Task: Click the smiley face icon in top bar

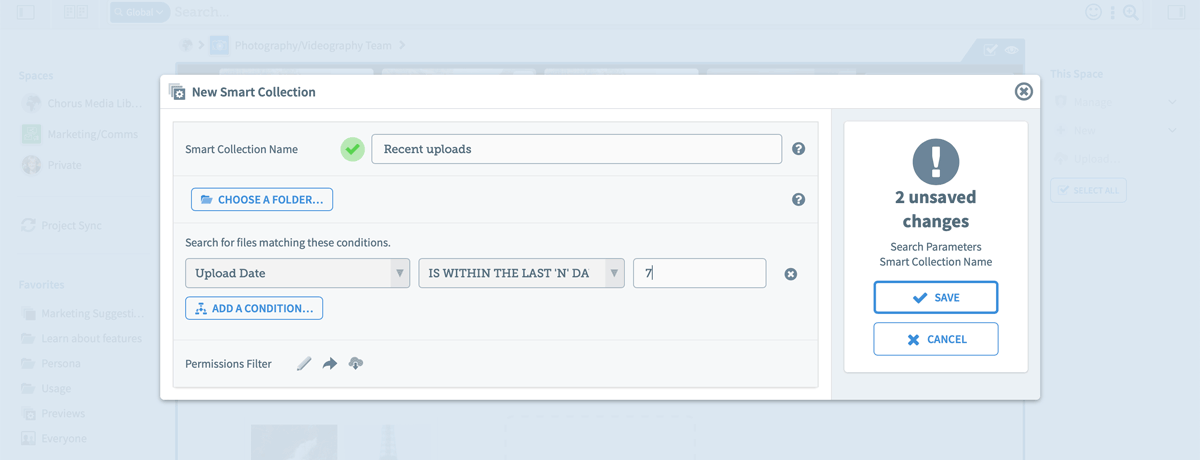Action: coord(1093,13)
